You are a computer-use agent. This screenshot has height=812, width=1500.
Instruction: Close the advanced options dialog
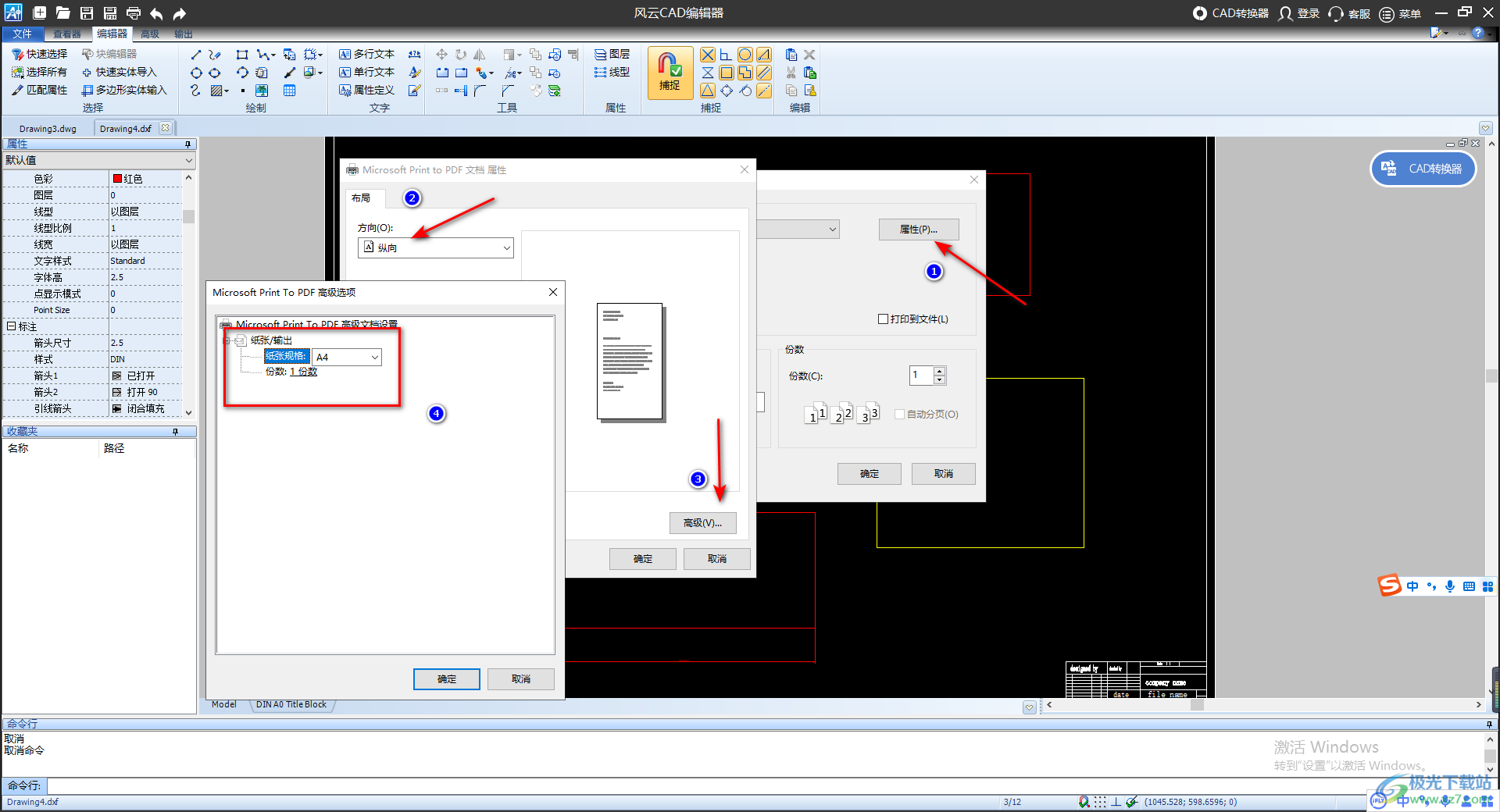[553, 292]
